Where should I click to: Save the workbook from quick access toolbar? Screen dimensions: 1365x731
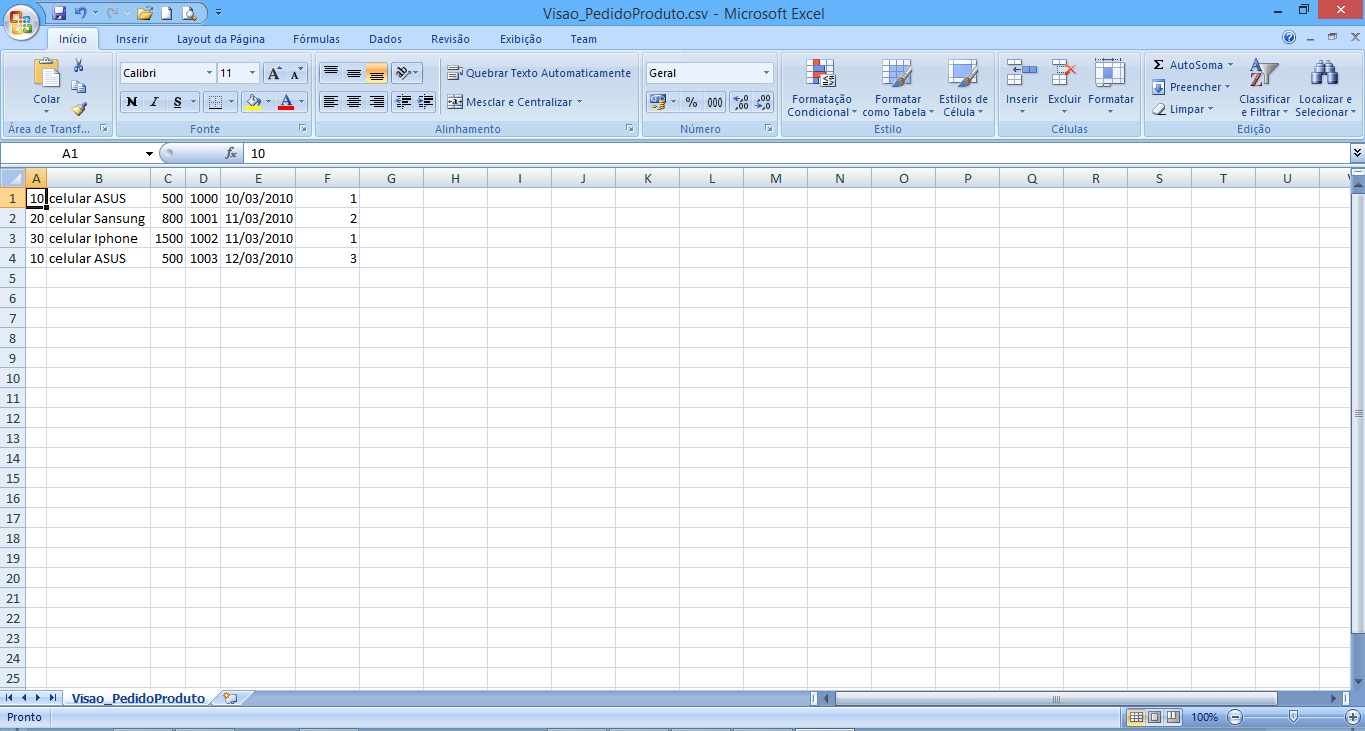click(x=59, y=13)
